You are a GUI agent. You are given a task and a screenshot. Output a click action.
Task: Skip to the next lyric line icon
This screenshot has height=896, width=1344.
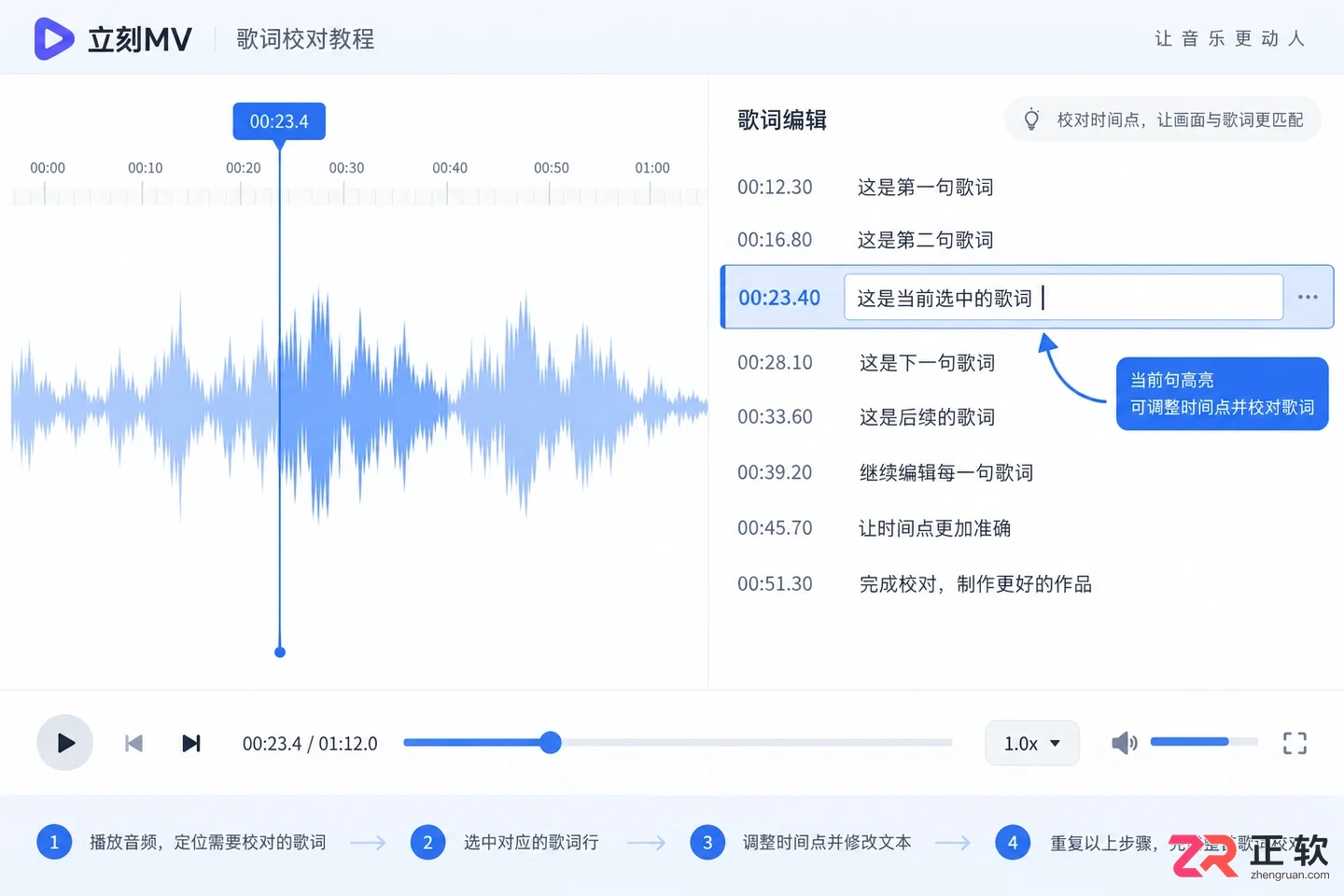(x=191, y=743)
